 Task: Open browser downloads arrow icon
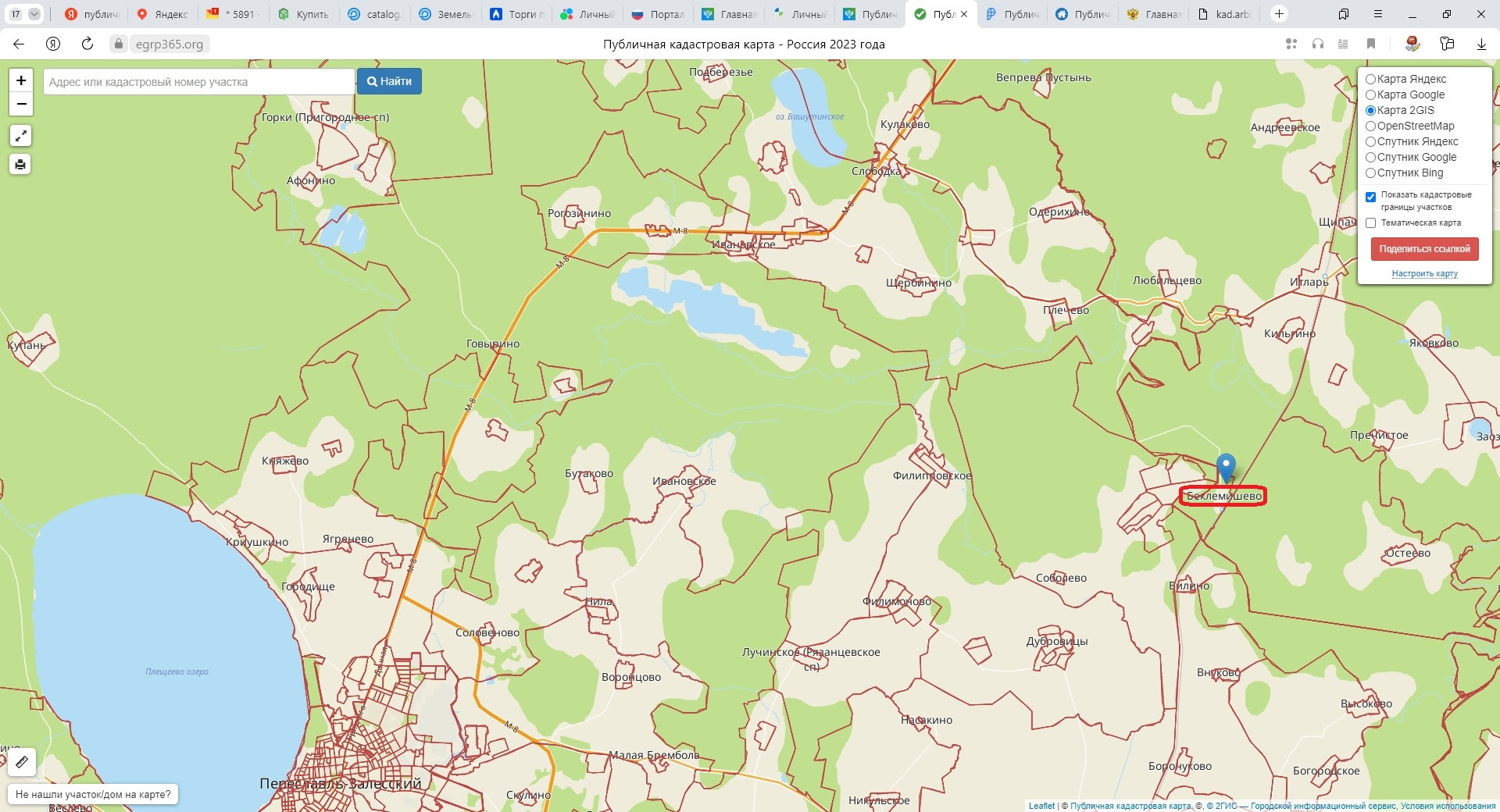point(1480,44)
